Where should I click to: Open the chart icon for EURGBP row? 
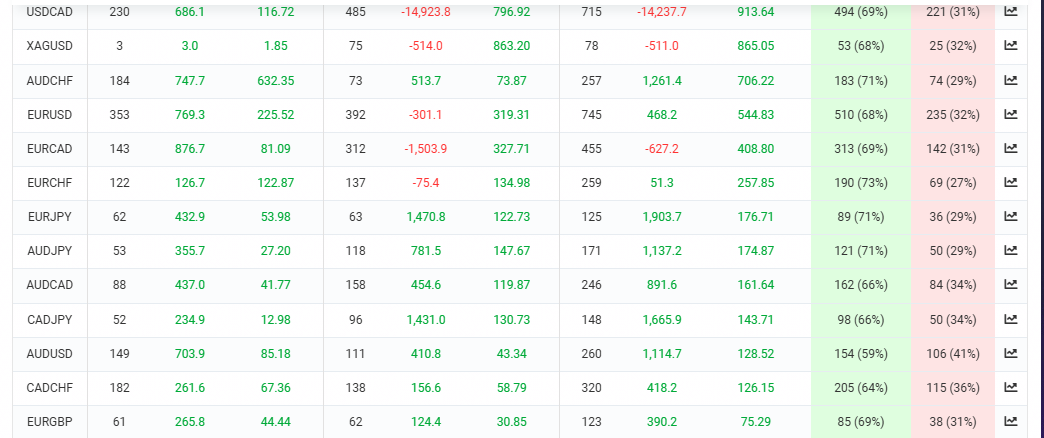1010,421
